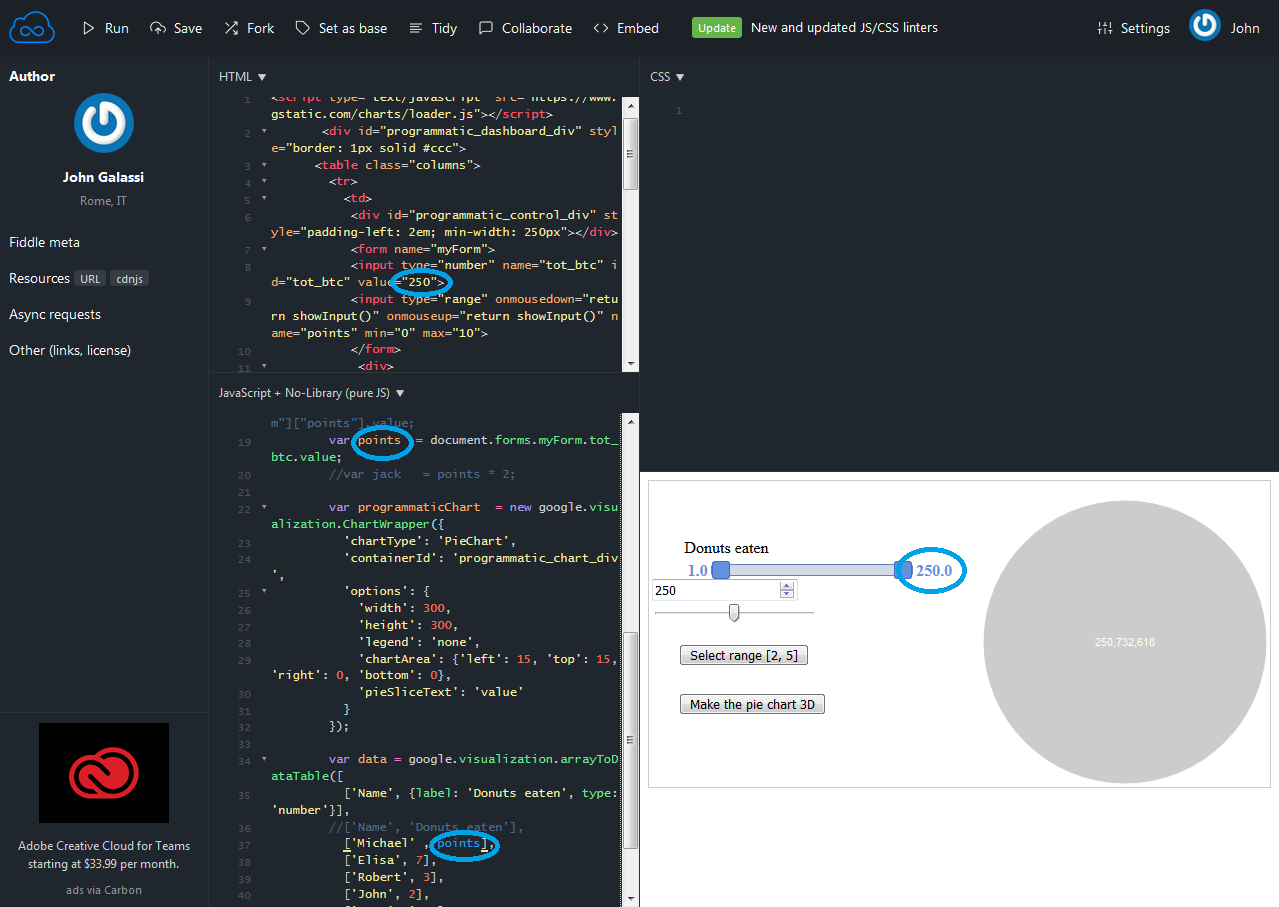Collapse the fold arrow on HTML line 5

click(x=264, y=199)
